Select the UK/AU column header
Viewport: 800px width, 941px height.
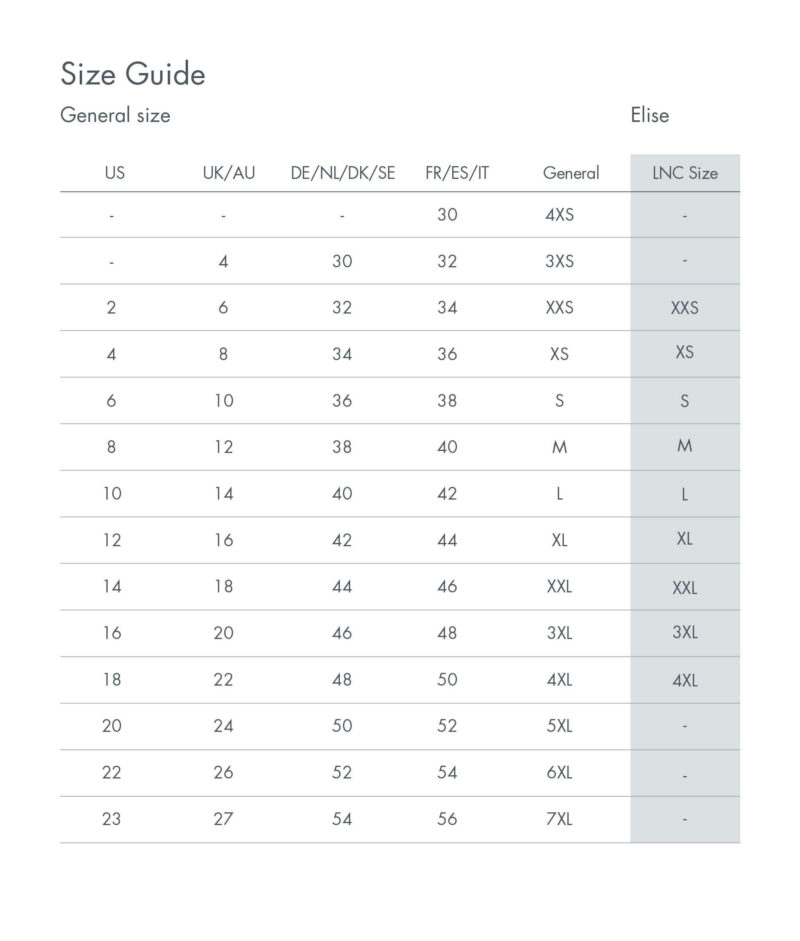click(x=229, y=173)
